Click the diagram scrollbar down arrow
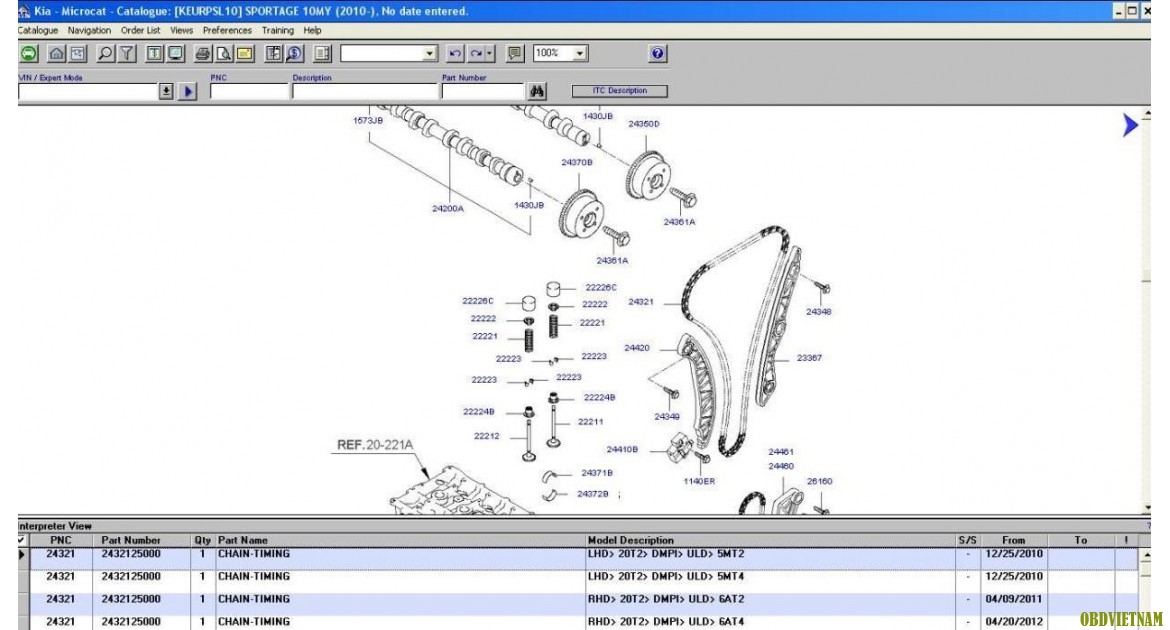Viewport: 1170px width, 630px height. pyautogui.click(x=1146, y=508)
